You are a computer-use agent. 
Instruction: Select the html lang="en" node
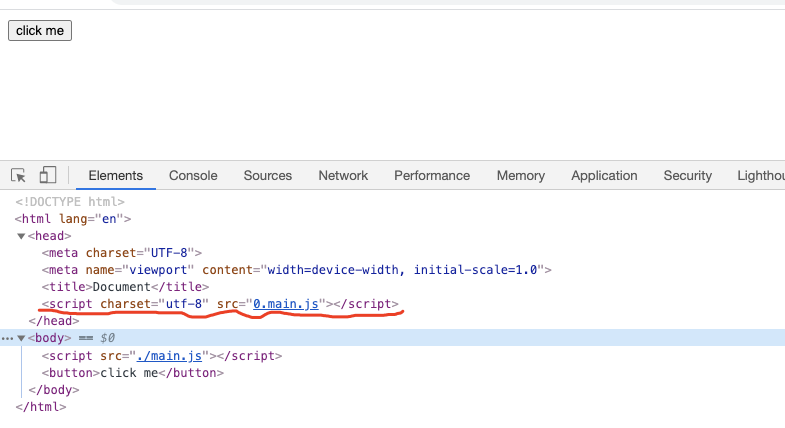(73, 219)
